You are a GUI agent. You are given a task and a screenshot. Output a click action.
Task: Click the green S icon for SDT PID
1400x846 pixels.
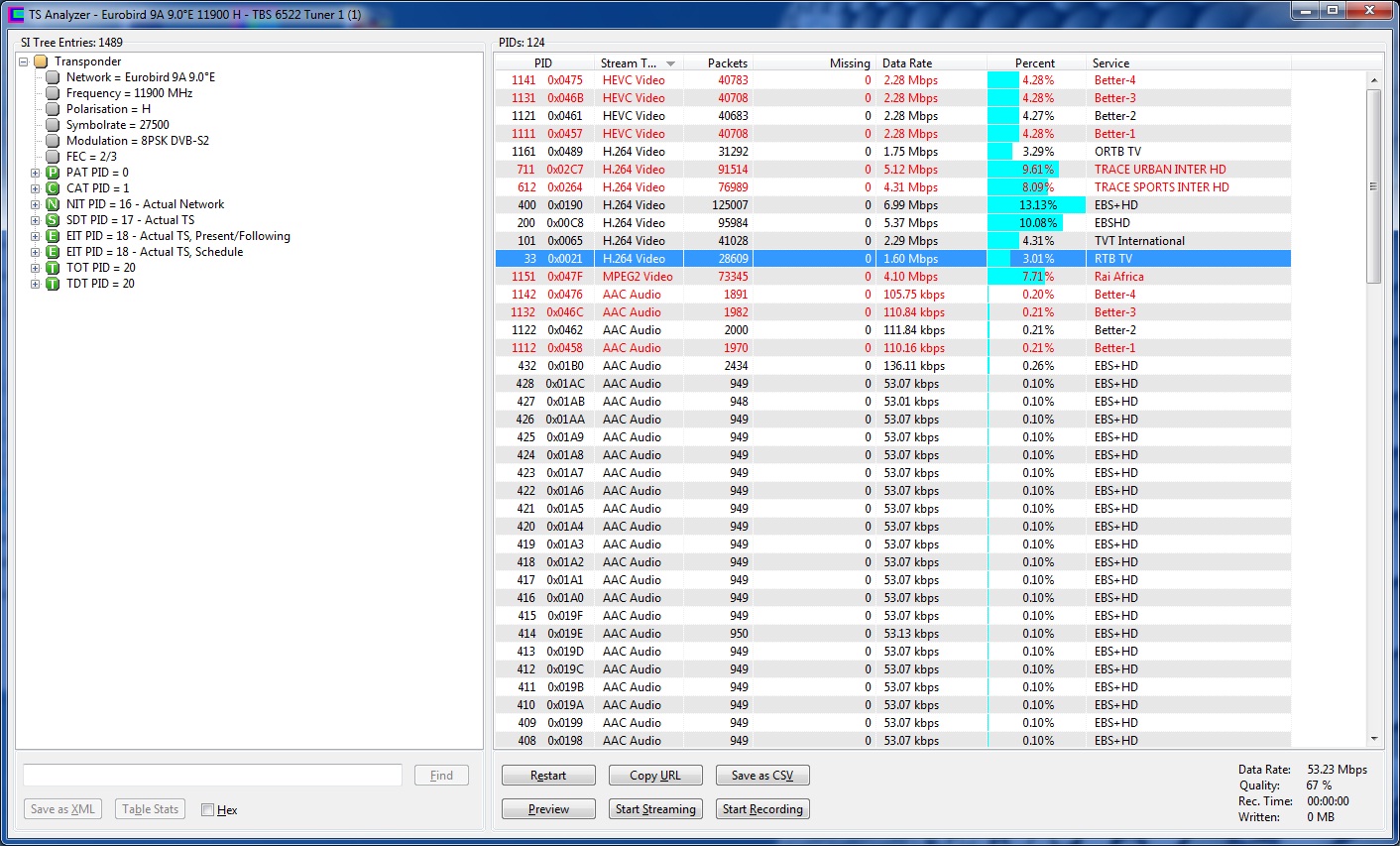53,220
